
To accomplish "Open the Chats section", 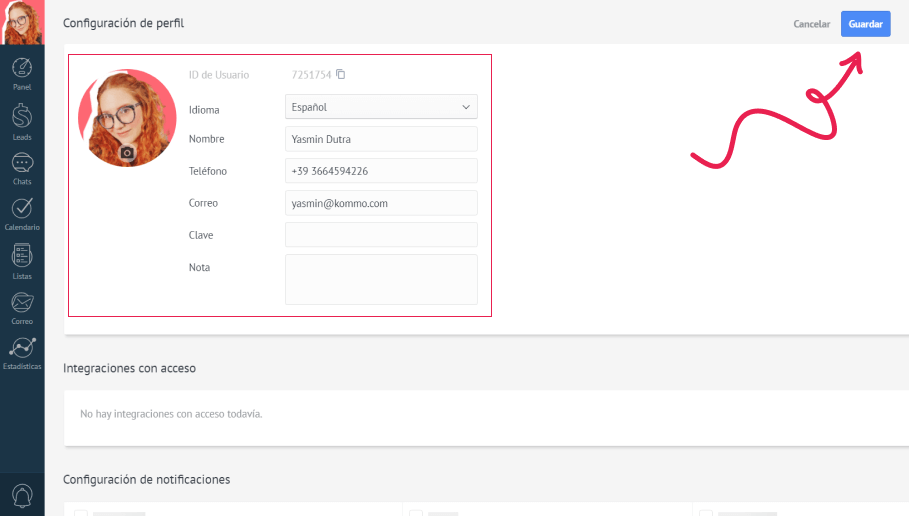I will pyautogui.click(x=22, y=167).
